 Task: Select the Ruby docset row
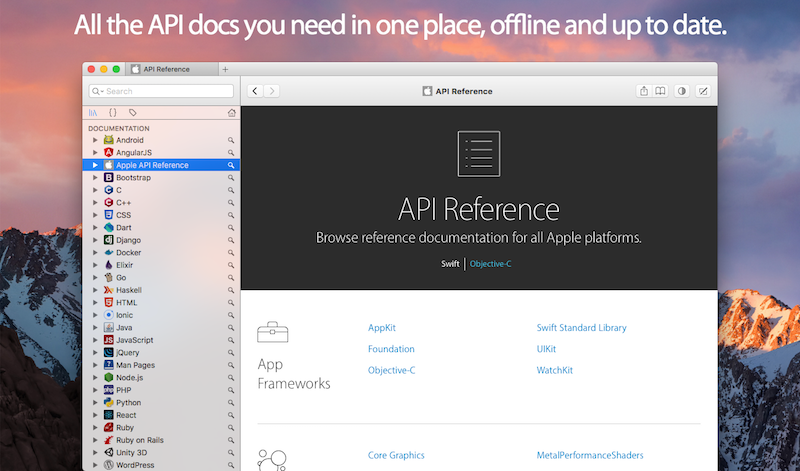click(161, 428)
